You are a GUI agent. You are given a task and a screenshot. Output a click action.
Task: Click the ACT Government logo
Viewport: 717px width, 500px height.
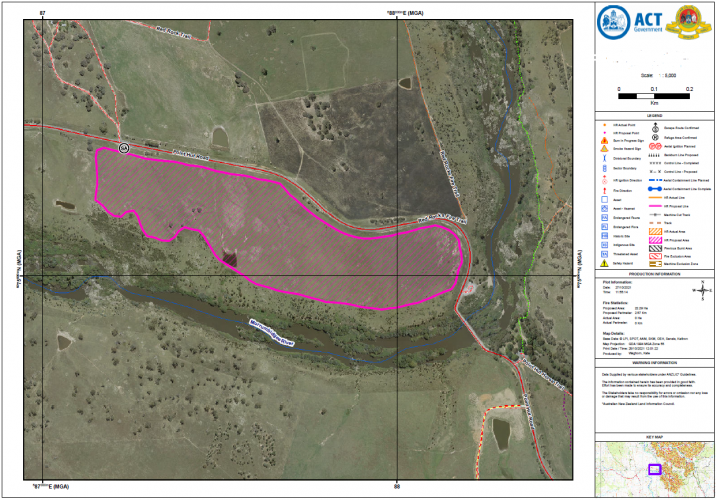tap(630, 22)
